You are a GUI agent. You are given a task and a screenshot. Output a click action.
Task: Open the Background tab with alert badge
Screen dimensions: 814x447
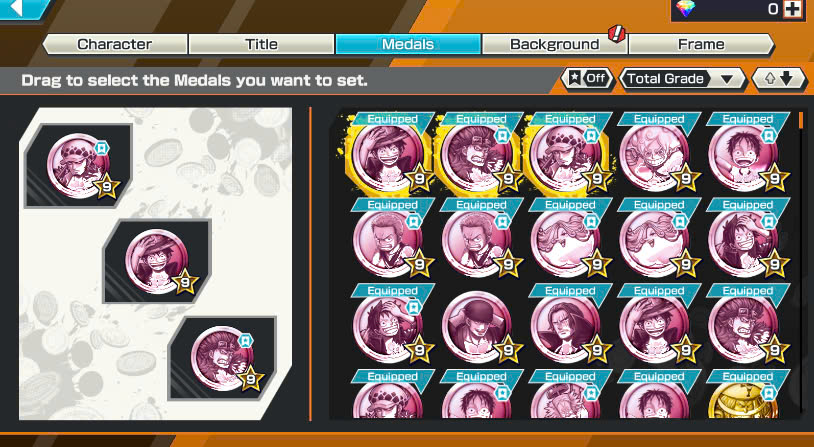pyautogui.click(x=554, y=44)
